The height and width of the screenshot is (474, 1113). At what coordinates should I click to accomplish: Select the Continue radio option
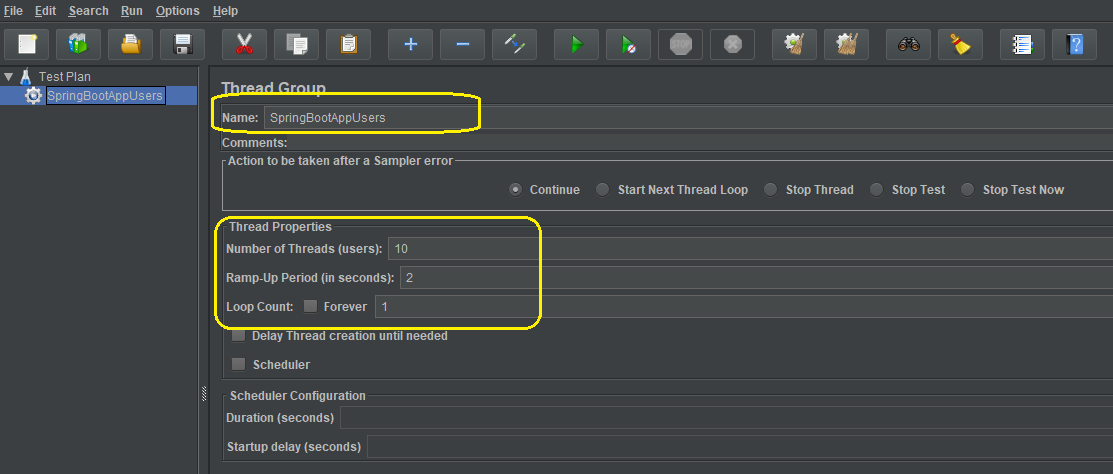coord(516,189)
